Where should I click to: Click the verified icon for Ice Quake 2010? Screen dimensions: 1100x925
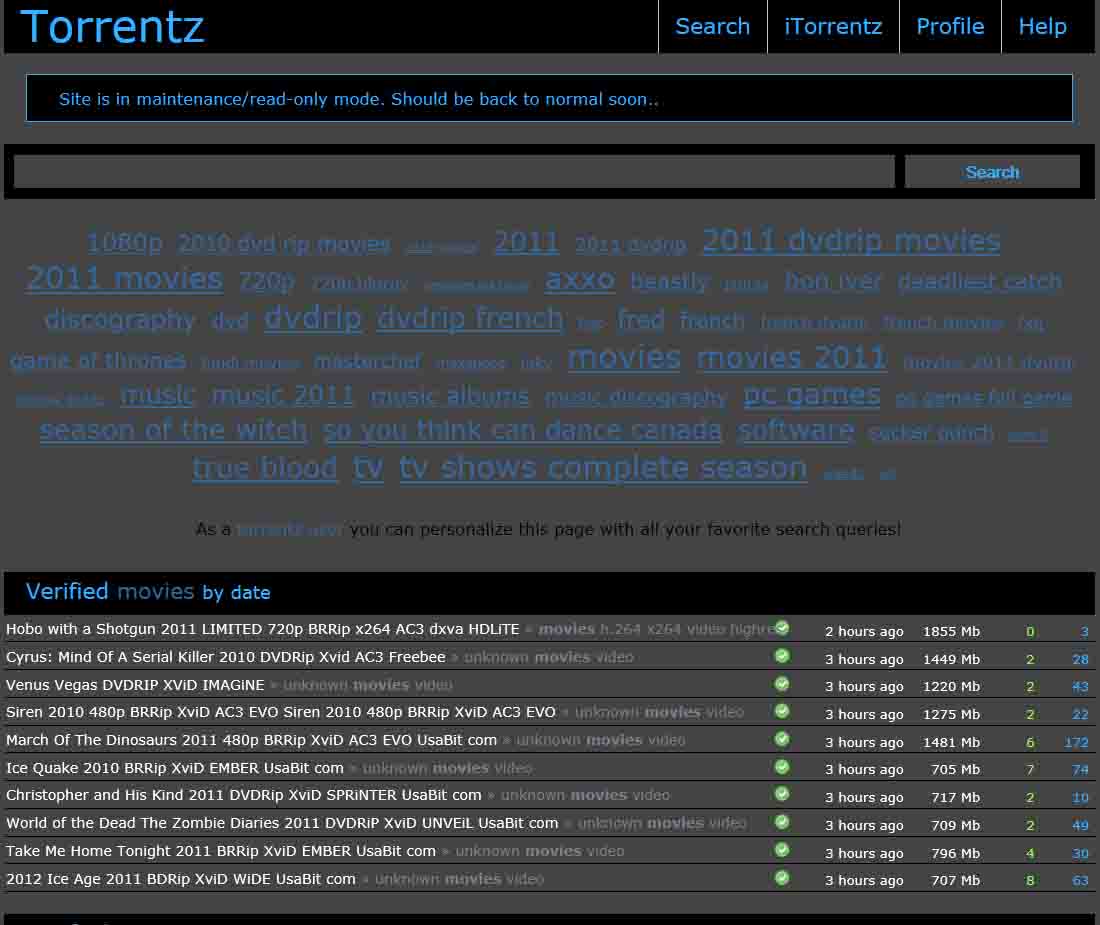point(782,767)
